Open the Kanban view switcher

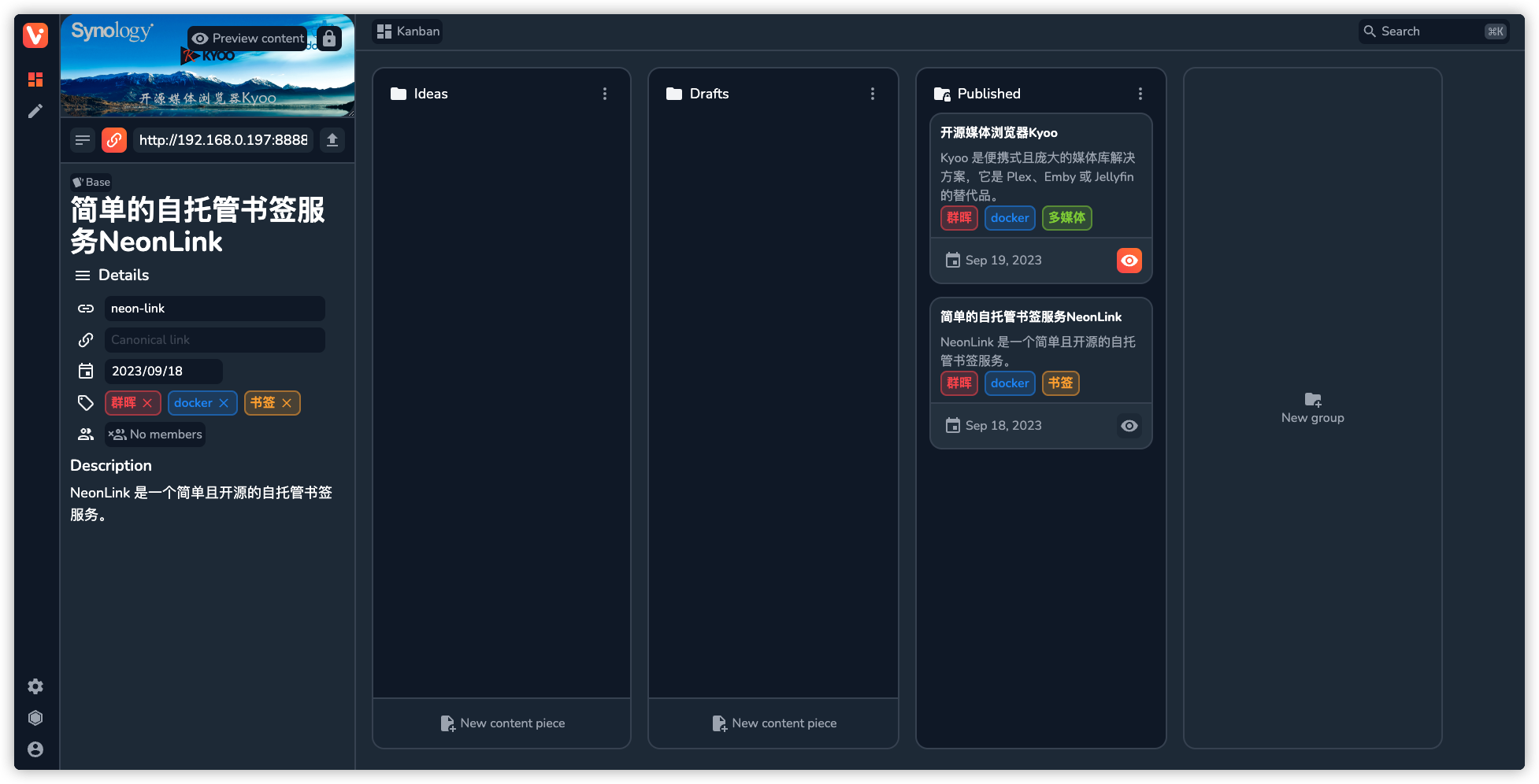[408, 31]
